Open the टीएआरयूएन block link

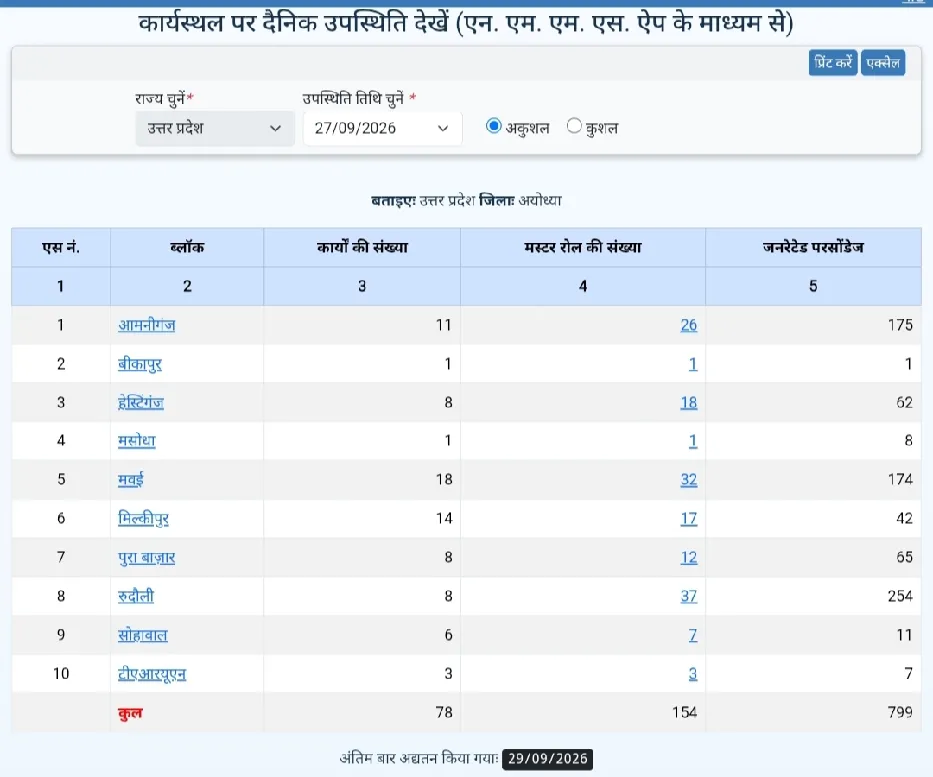(152, 674)
